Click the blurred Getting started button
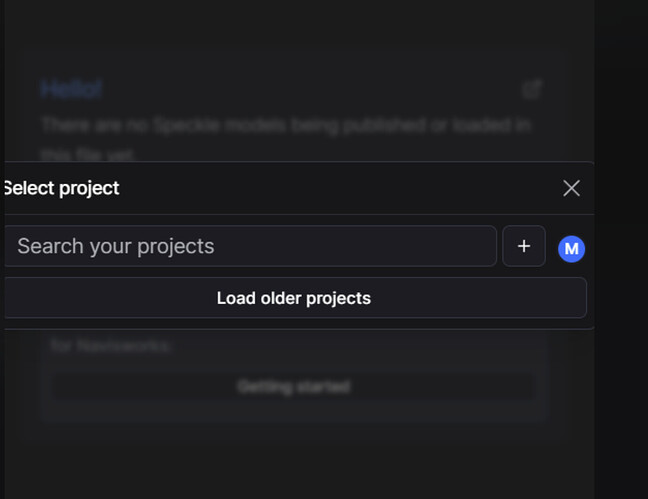The width and height of the screenshot is (648, 499). [294, 387]
